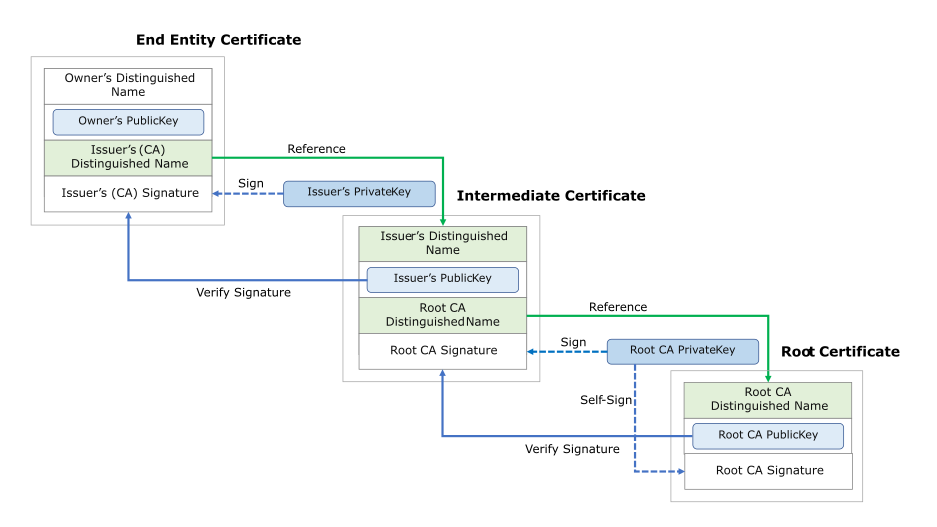Screen dimensions: 937x527
Task: Click the Intermediate Certificate heading
Action: tap(551, 196)
